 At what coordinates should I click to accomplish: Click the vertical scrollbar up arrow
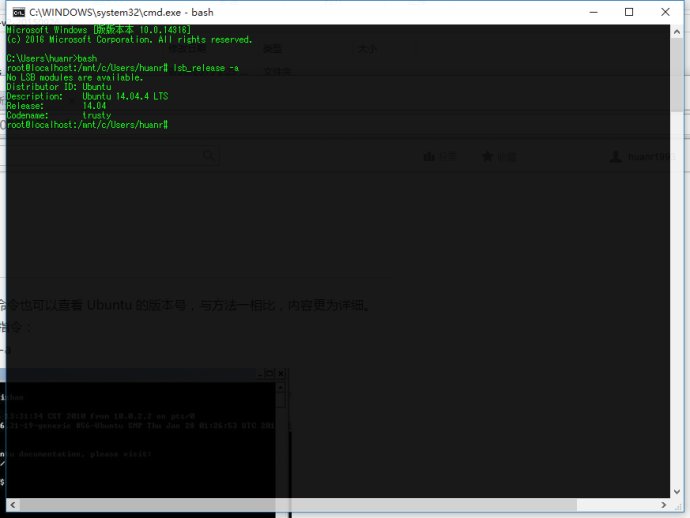(x=677, y=32)
